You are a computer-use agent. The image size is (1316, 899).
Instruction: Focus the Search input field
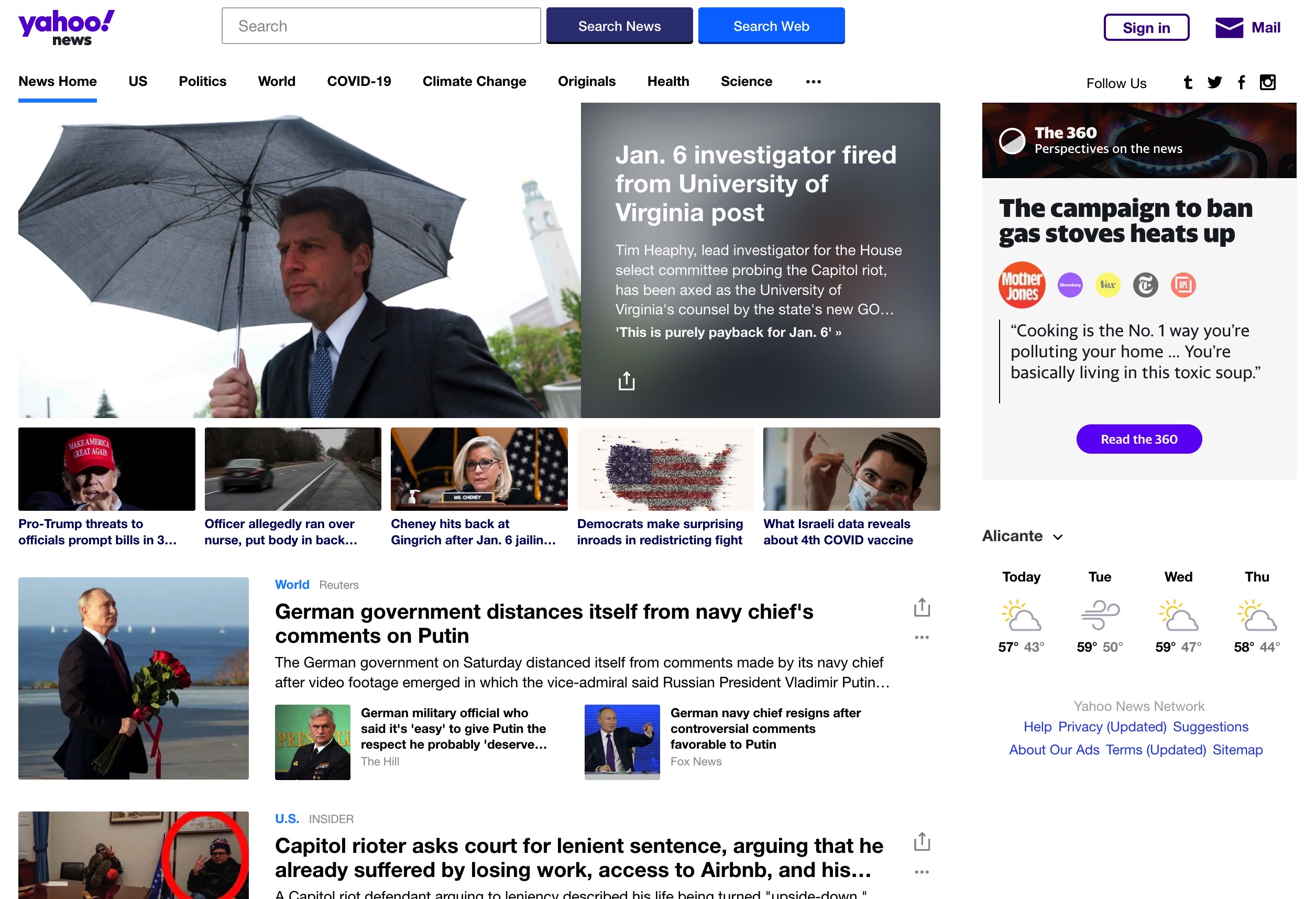click(380, 26)
